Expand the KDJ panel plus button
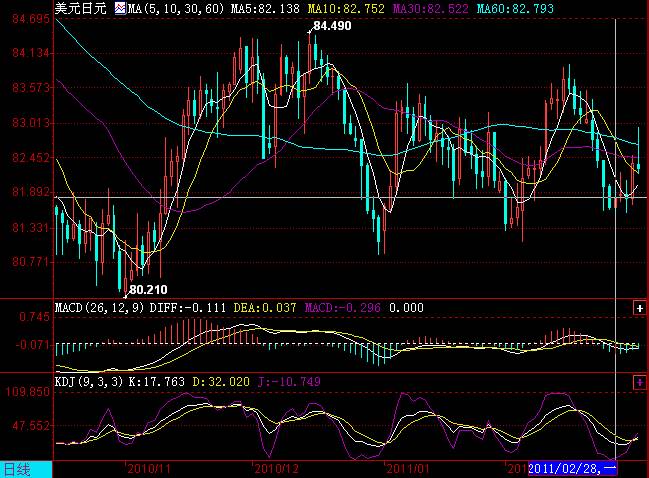This screenshot has width=649, height=478. click(x=639, y=382)
